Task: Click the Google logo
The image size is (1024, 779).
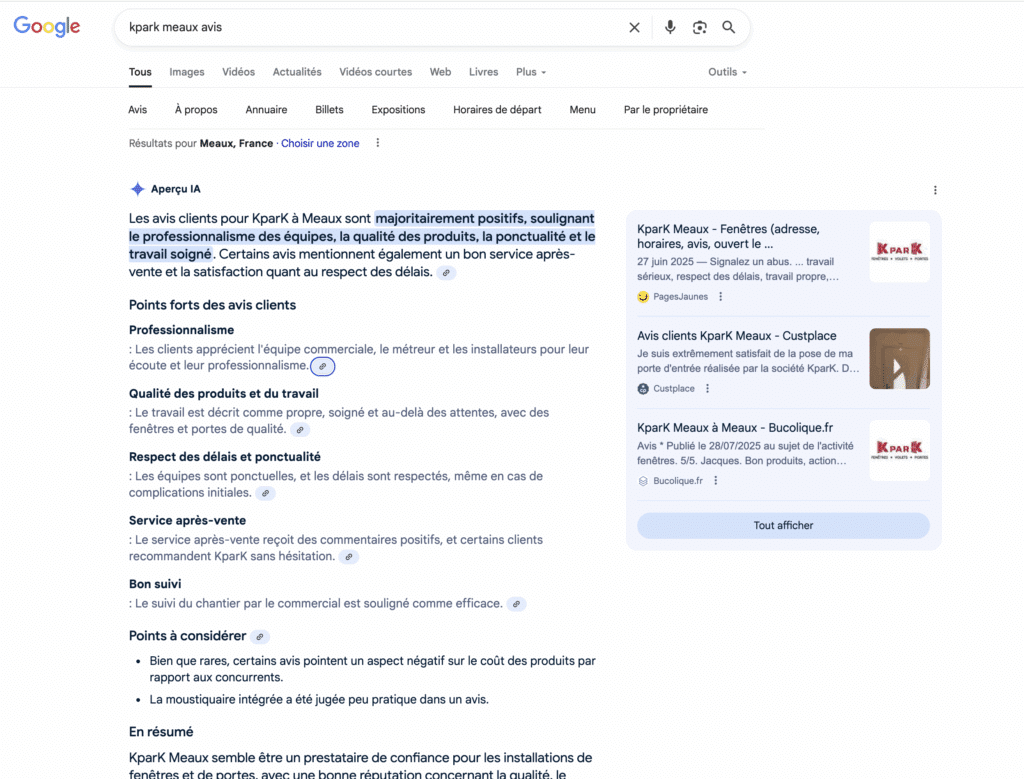Action: click(x=46, y=27)
